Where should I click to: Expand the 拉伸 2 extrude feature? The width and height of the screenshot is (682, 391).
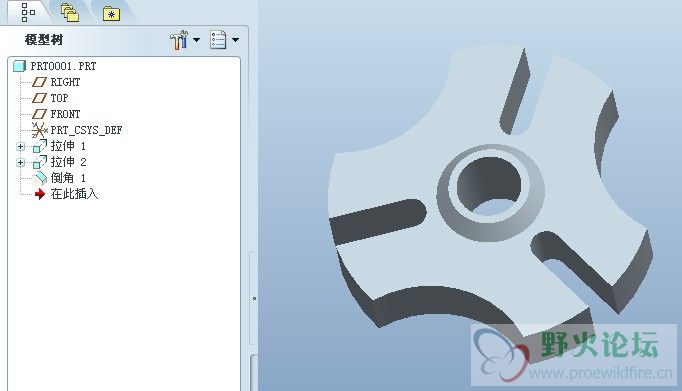20,163
